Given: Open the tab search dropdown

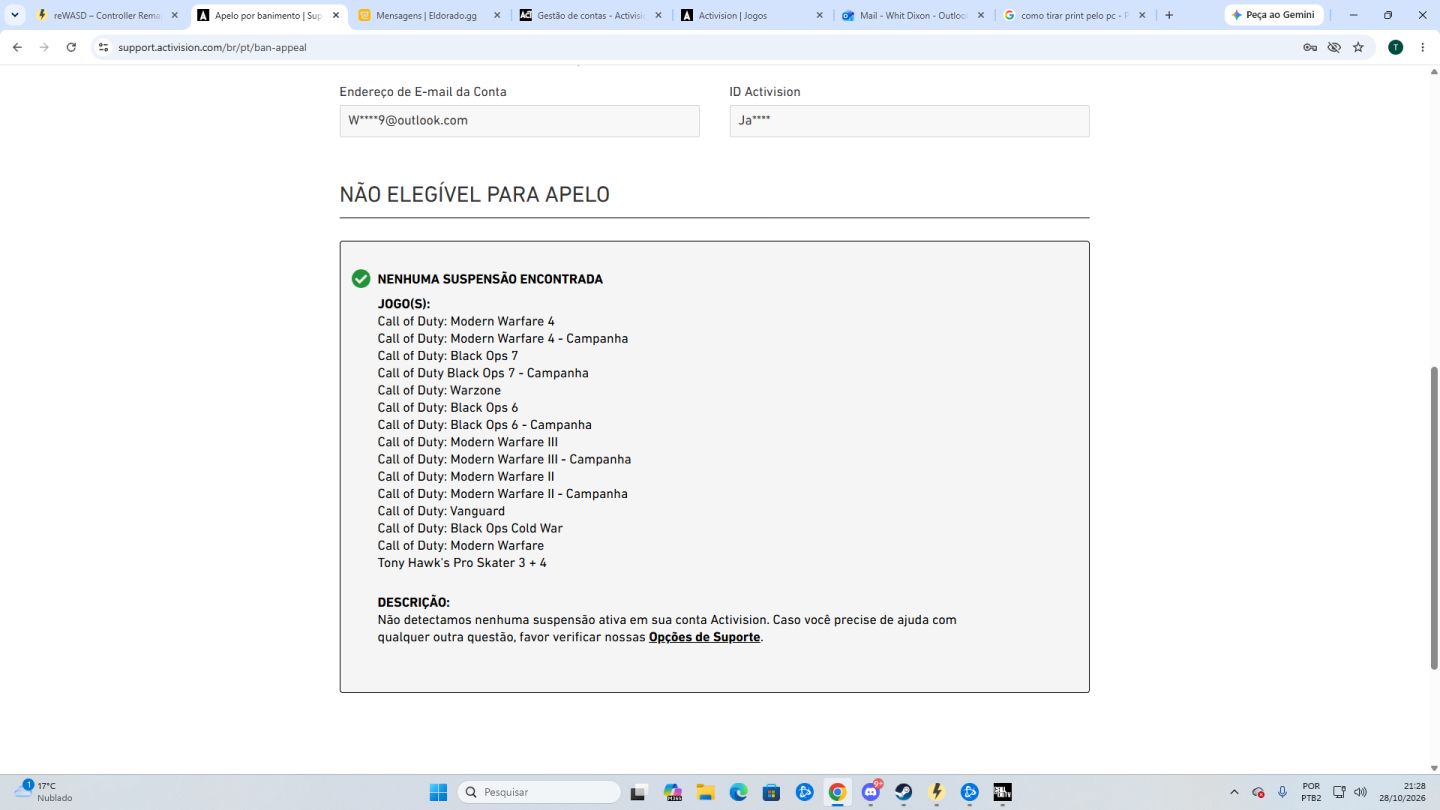Looking at the screenshot, I should 15,15.
